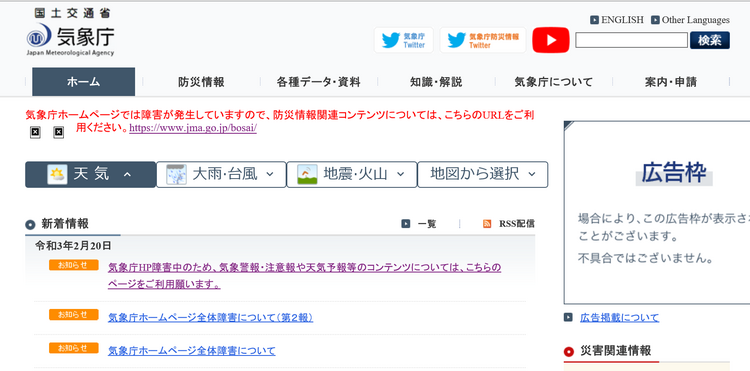The height and width of the screenshot is (371, 750).
Task: Expand the 地震・火山 dropdown
Action: coord(352,175)
